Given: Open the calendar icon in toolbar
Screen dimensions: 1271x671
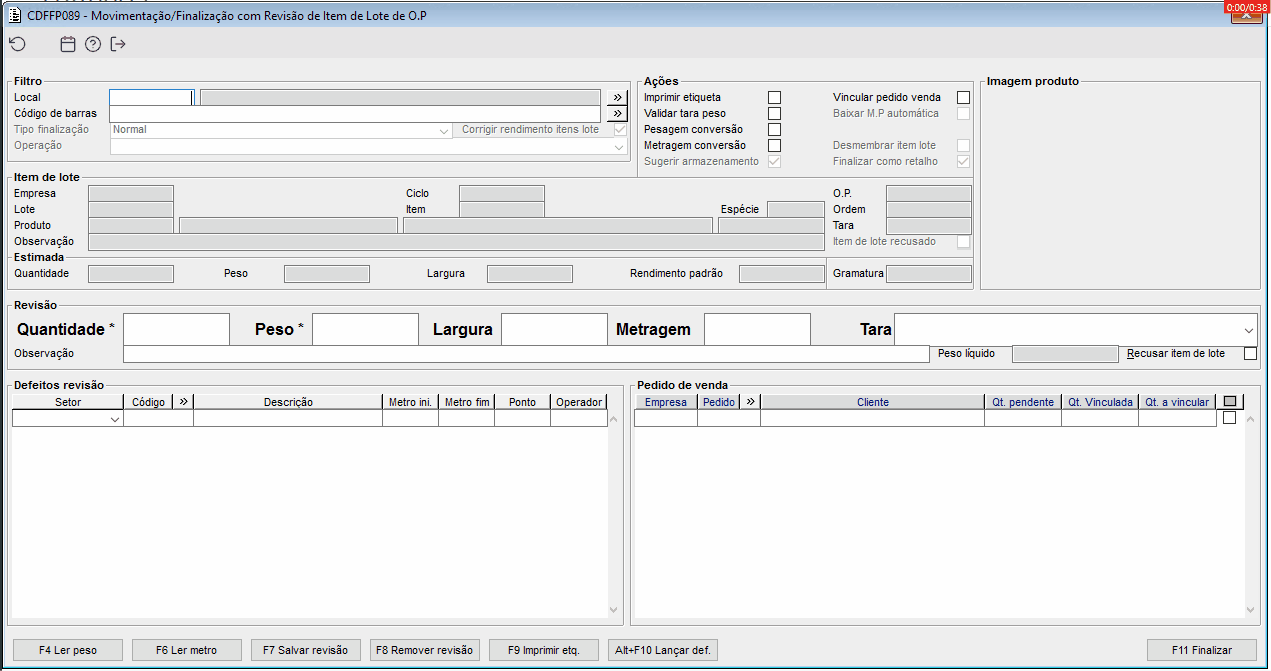Looking at the screenshot, I should tap(68, 44).
